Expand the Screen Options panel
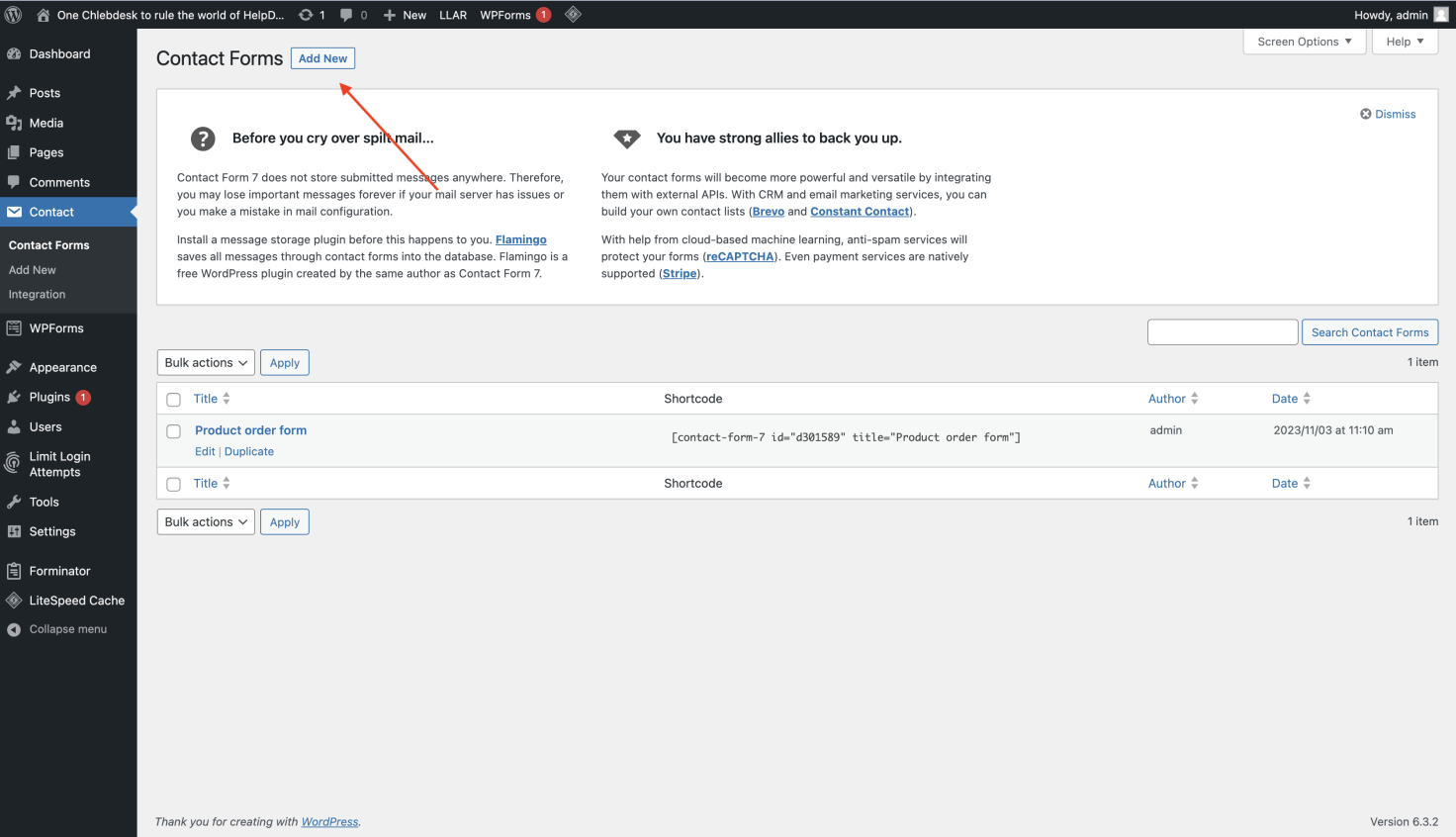Screen dimensions: 1456x837 pyautogui.click(x=1305, y=42)
